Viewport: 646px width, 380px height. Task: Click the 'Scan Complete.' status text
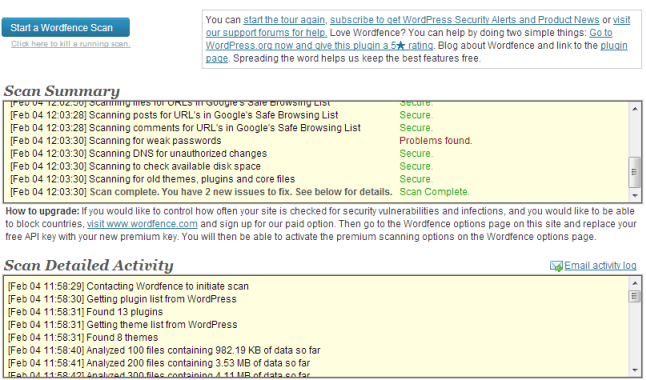tap(434, 192)
